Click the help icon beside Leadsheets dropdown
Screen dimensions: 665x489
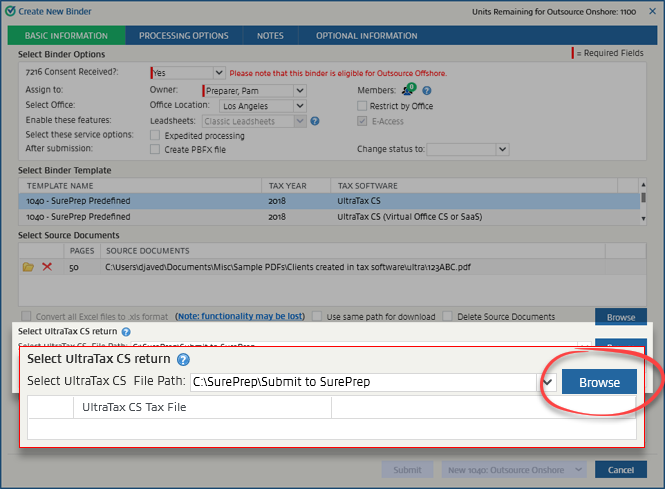click(x=315, y=122)
